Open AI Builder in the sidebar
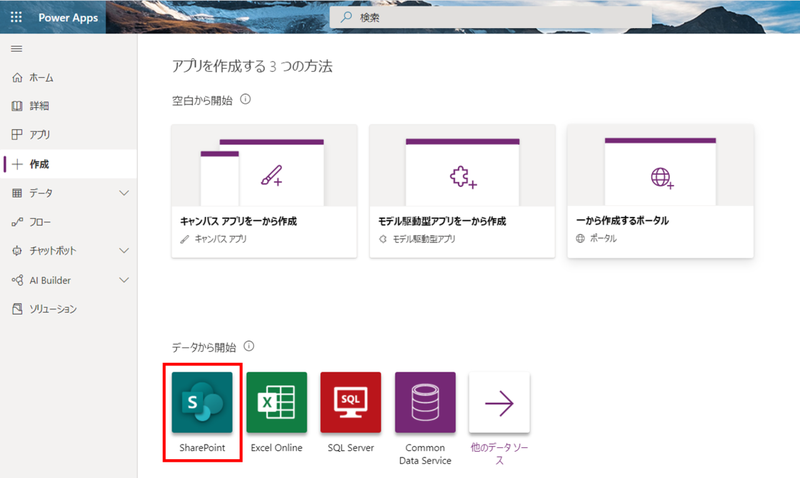800x478 pixels. (68, 280)
